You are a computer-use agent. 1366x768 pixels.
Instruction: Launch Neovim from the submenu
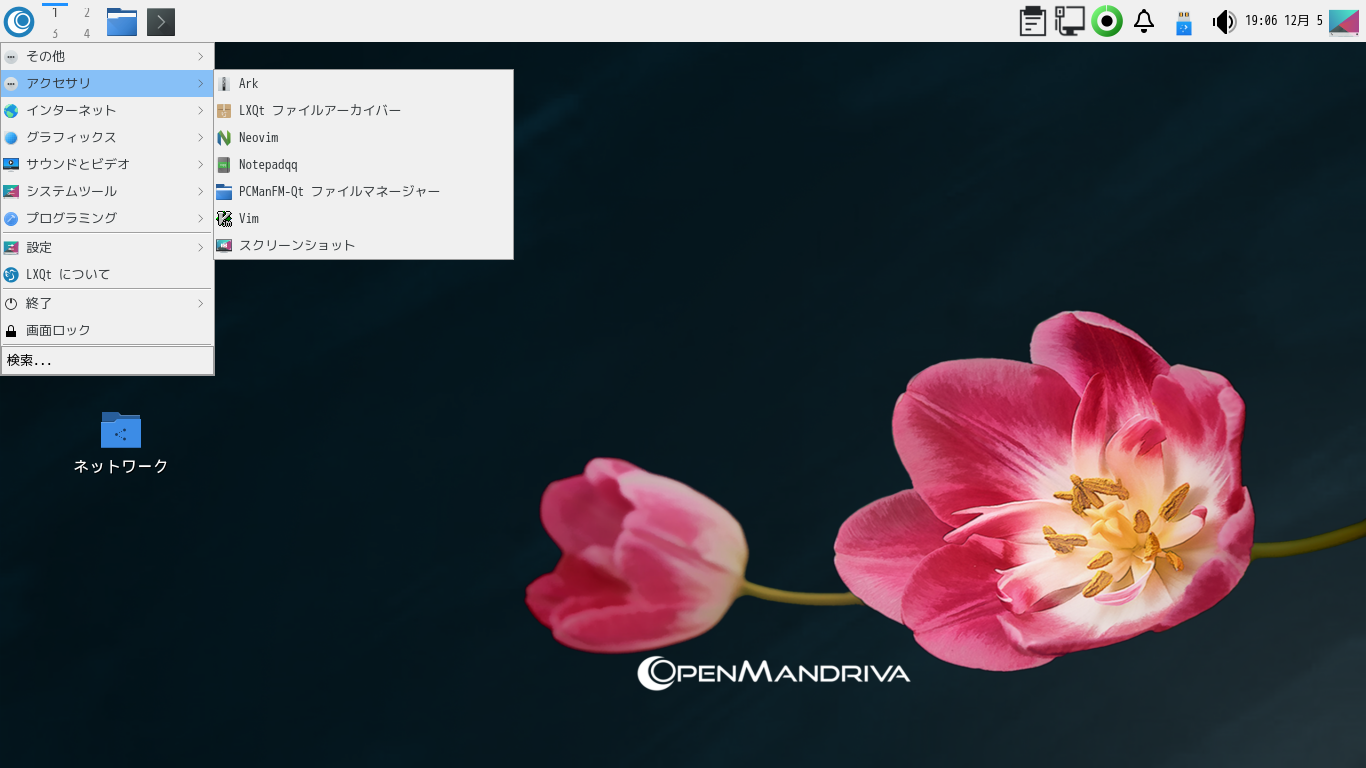[x=363, y=138]
